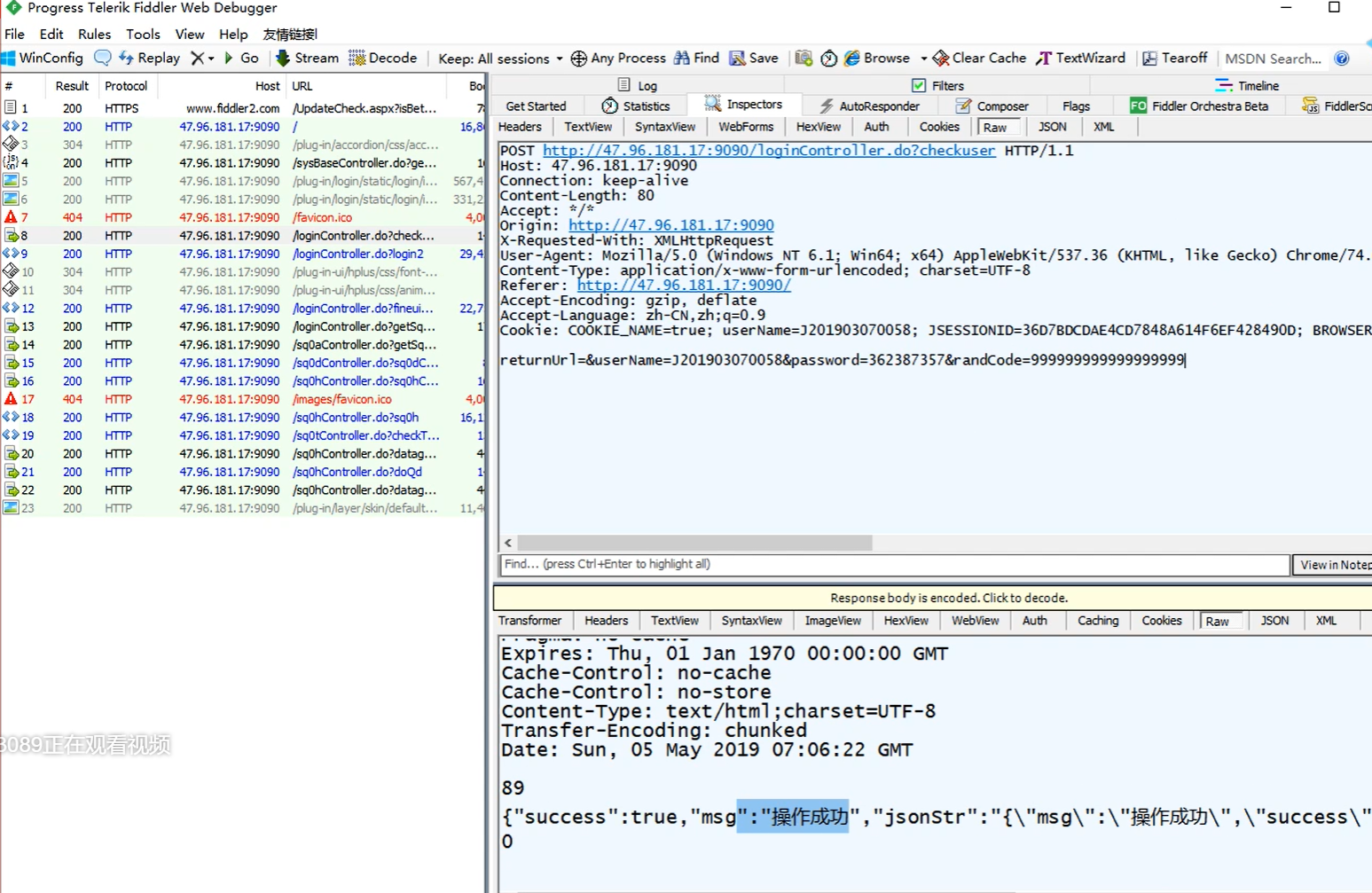The image size is (1372, 893).
Task: Click session 4 JSON type icon
Action: click(x=11, y=163)
